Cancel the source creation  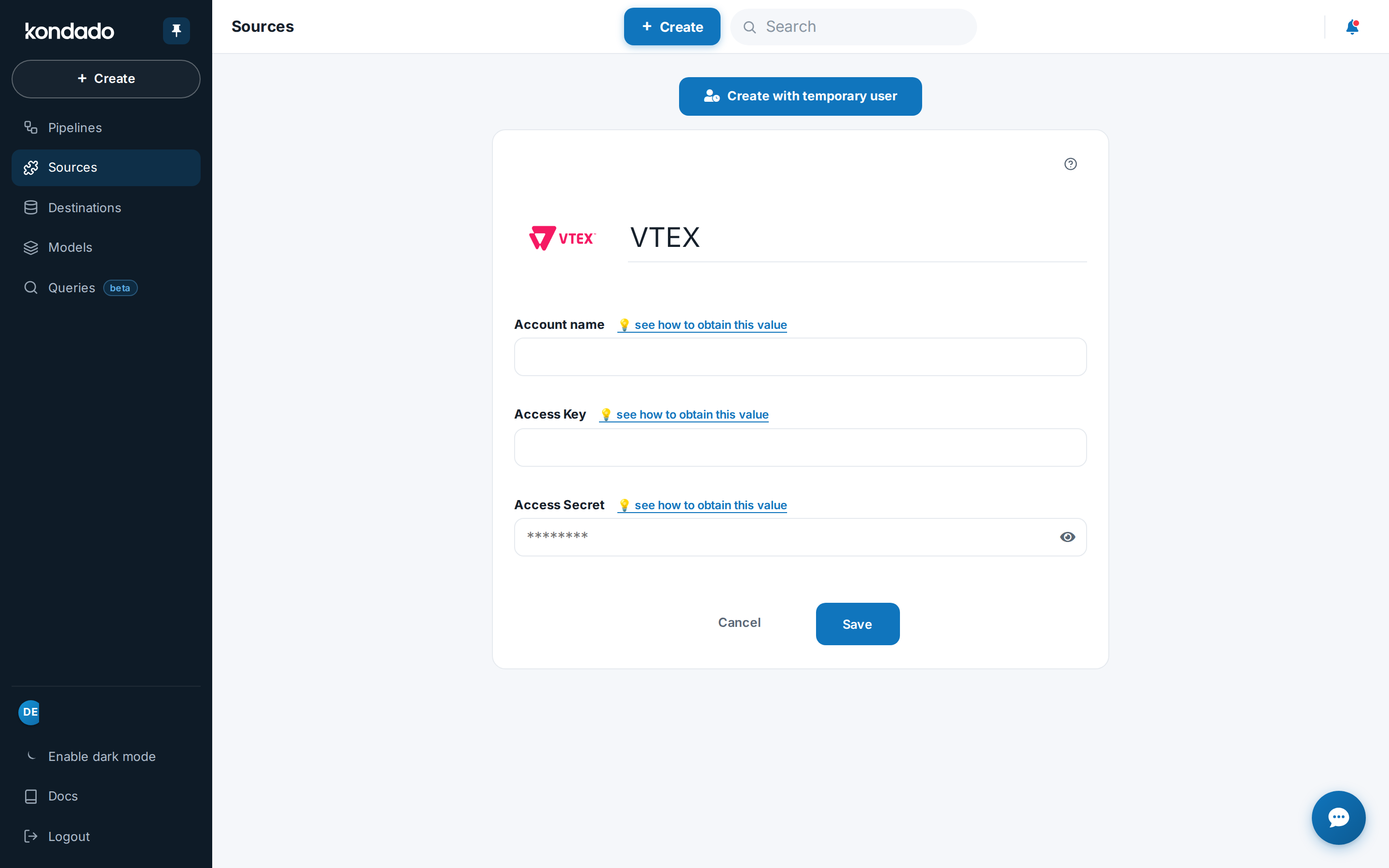[x=739, y=623]
